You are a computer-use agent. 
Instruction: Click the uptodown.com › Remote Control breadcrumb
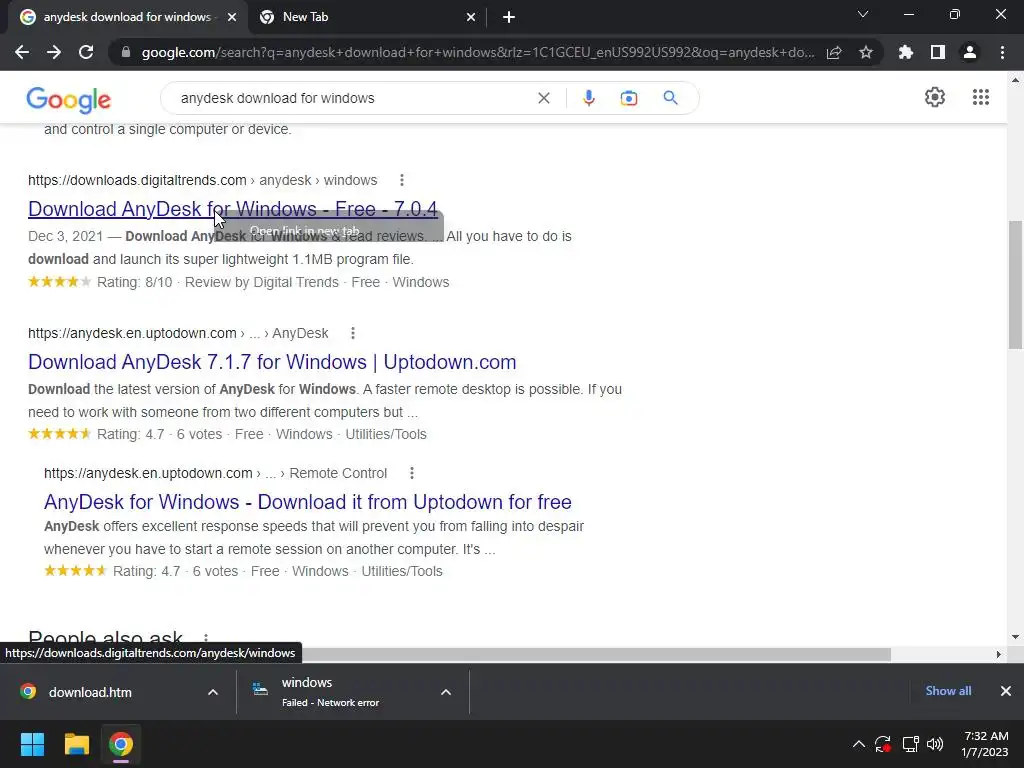(x=216, y=473)
